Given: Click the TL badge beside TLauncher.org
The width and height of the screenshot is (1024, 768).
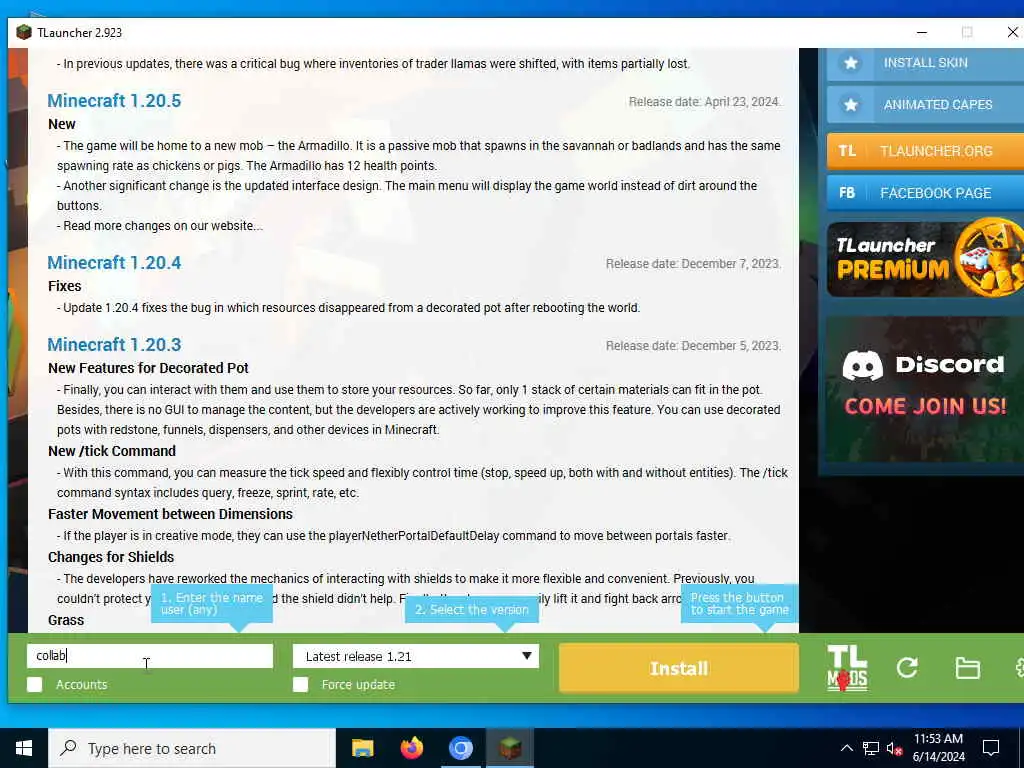Looking at the screenshot, I should point(847,151).
